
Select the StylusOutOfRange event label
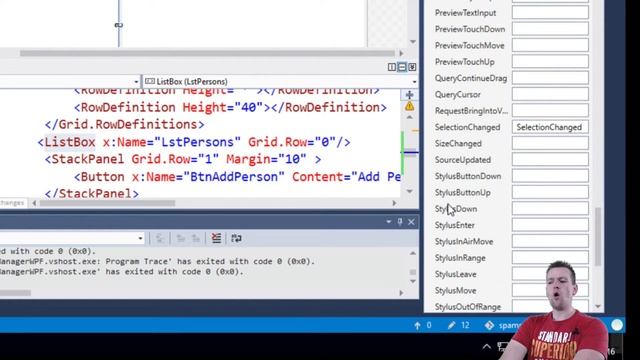click(x=468, y=307)
